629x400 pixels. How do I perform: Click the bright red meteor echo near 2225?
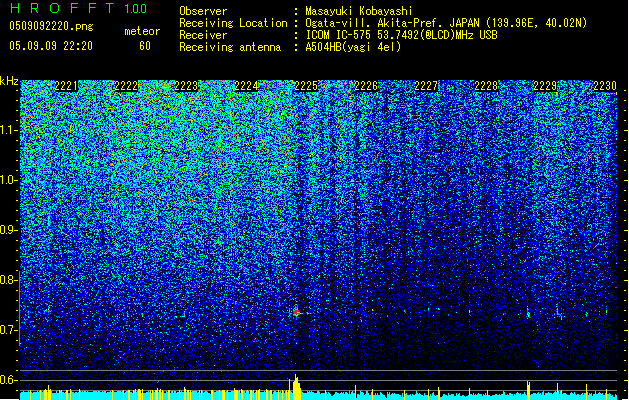[x=296, y=312]
